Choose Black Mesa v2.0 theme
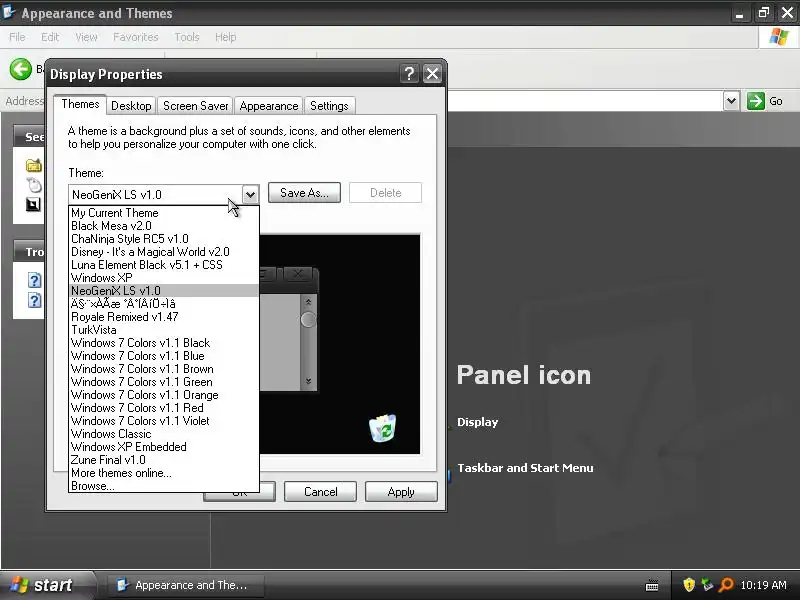Image resolution: width=800 pixels, height=600 pixels. pos(163,226)
